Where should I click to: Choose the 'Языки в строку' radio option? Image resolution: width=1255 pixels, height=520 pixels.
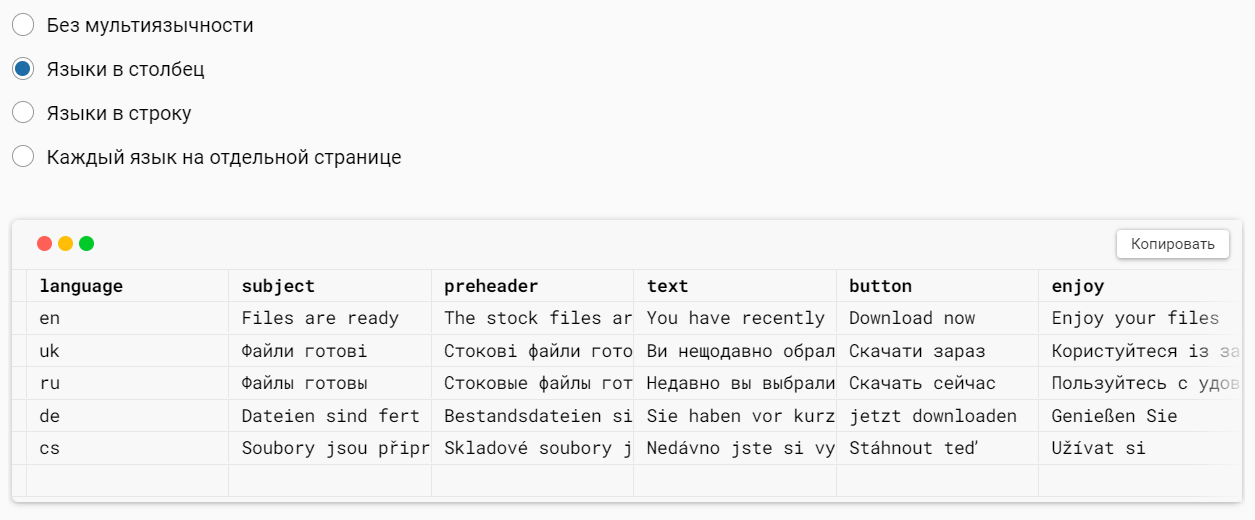point(23,113)
